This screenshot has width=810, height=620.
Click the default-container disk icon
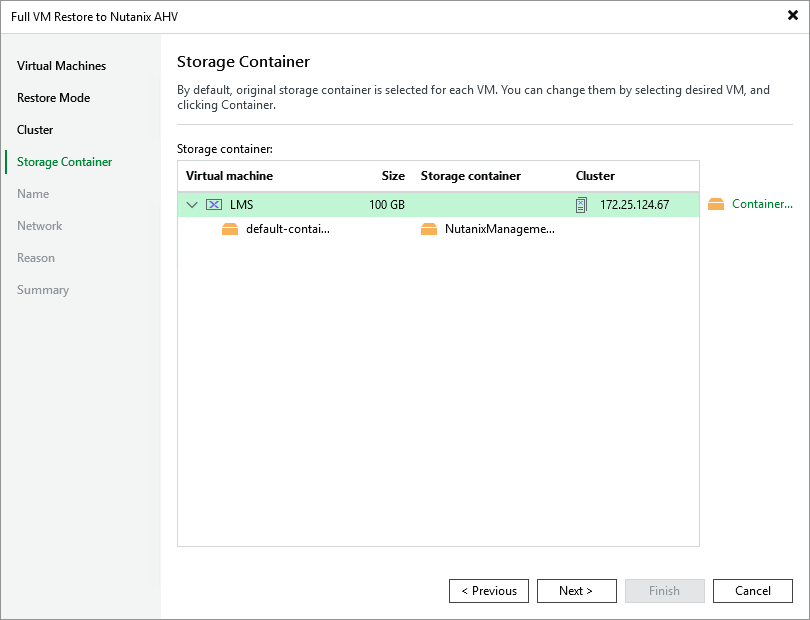(230, 229)
